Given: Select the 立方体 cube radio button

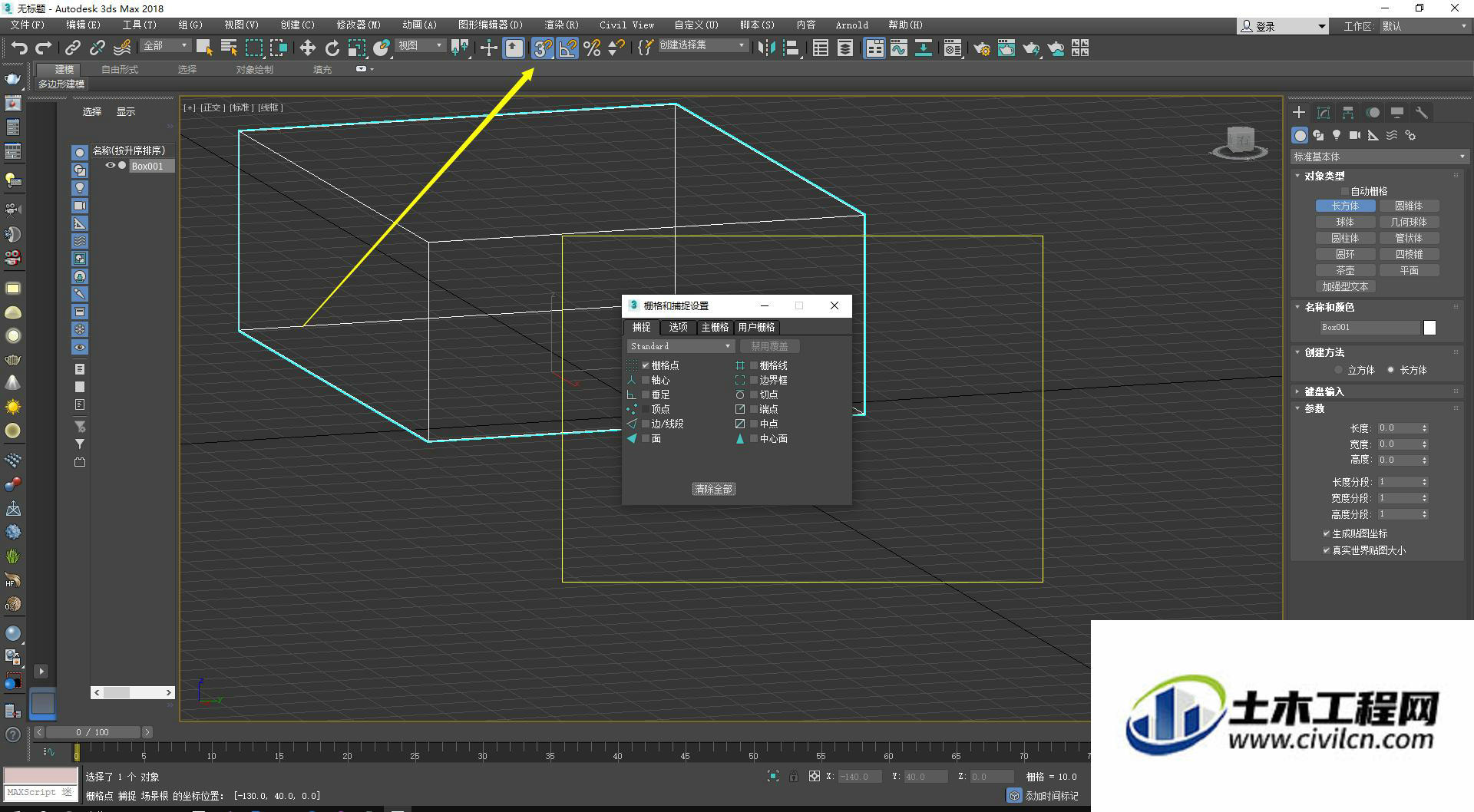Looking at the screenshot, I should (1339, 370).
